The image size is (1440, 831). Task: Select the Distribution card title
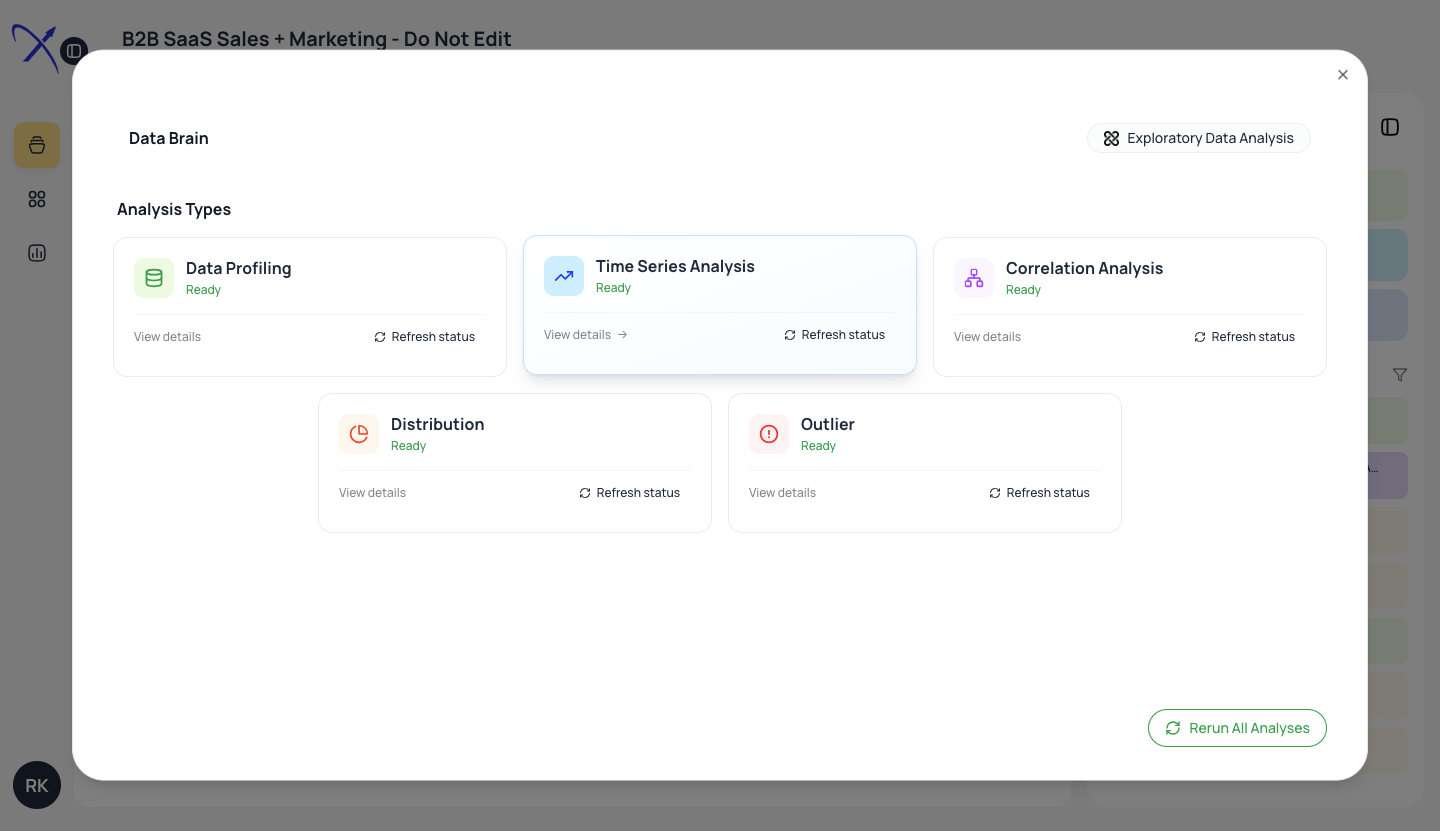pyautogui.click(x=437, y=424)
